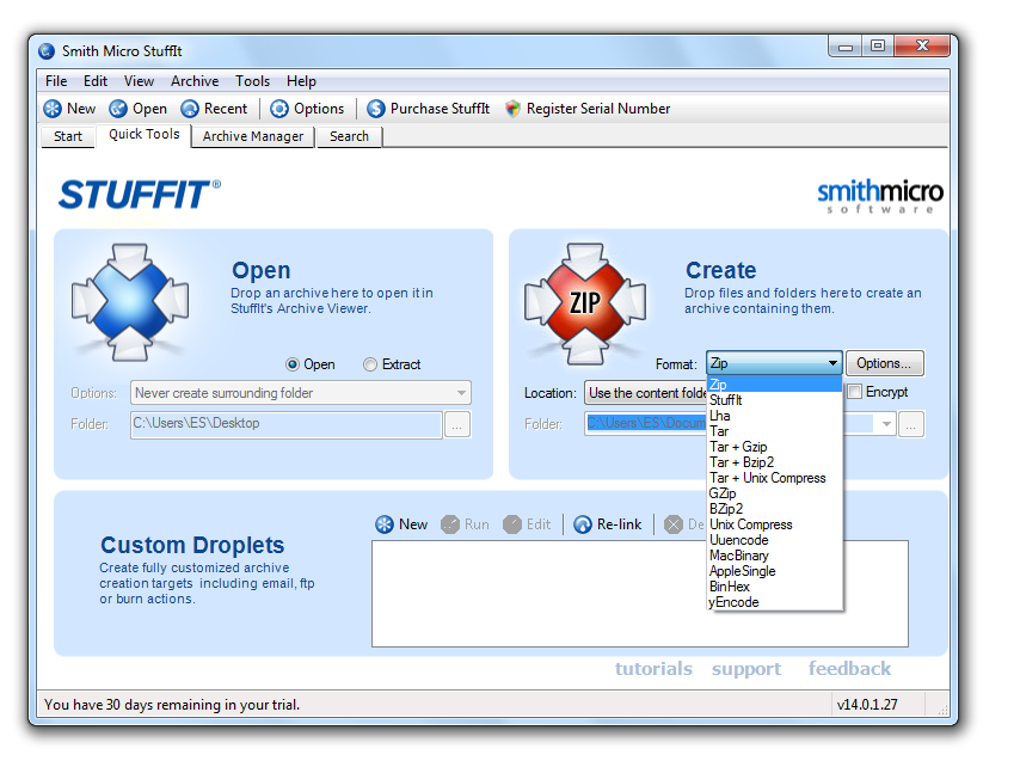Open the support link
The height and width of the screenshot is (767, 1020).
(746, 669)
